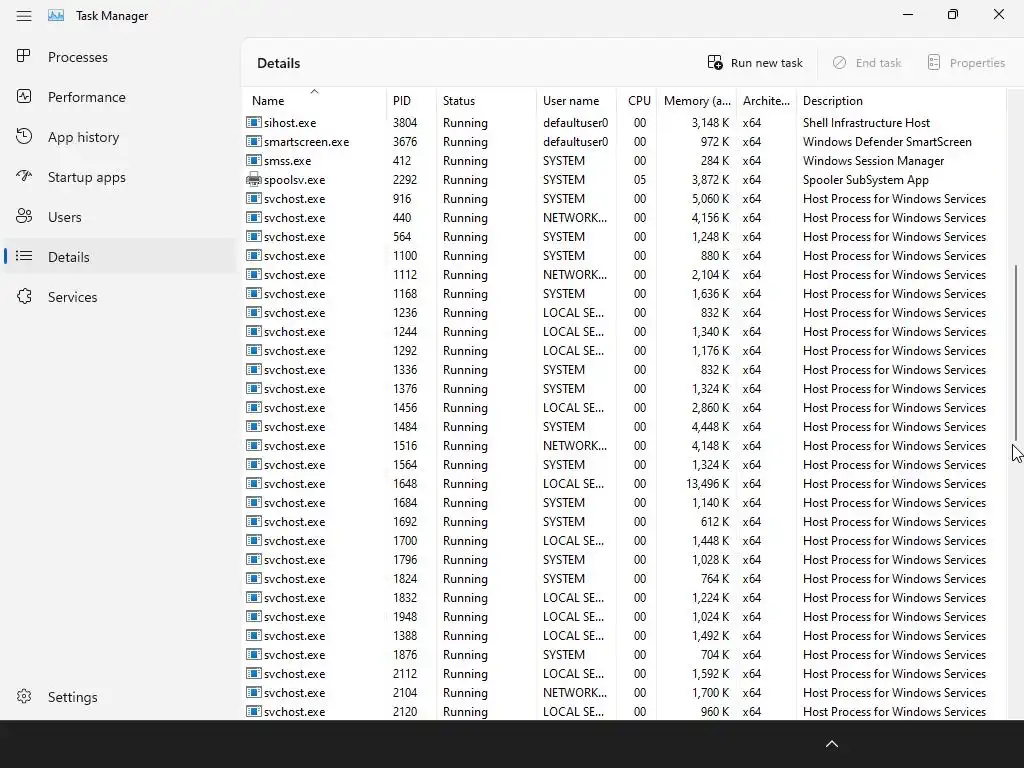Select svchost.exe with PID 1948
Image resolution: width=1024 pixels, height=768 pixels.
point(624,616)
